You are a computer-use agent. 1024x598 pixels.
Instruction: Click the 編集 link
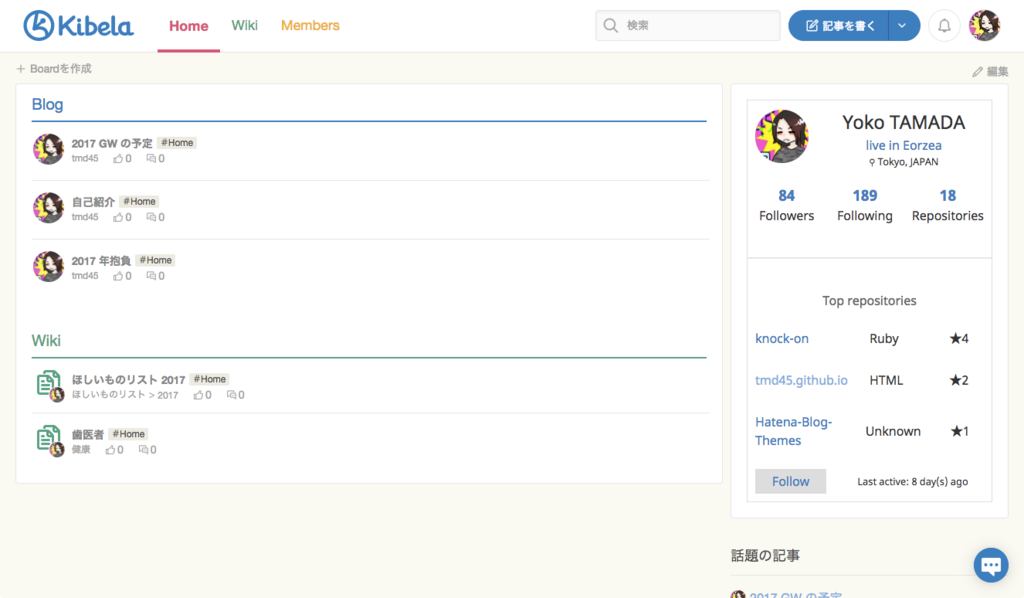point(997,72)
